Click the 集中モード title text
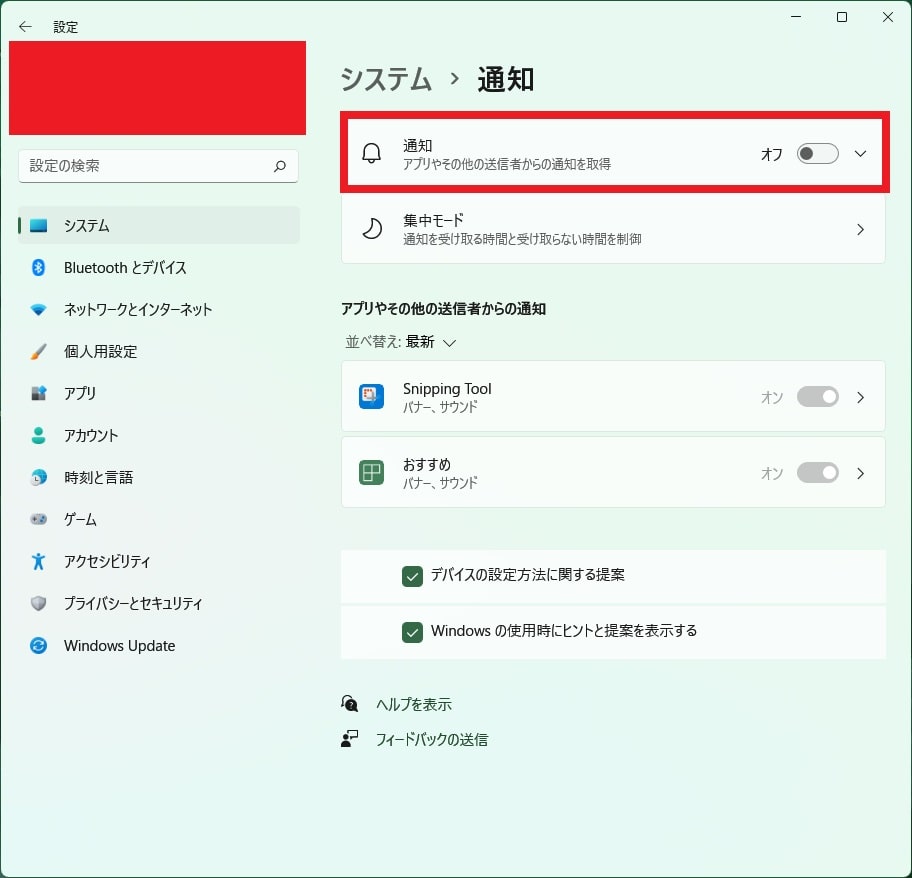 point(433,220)
